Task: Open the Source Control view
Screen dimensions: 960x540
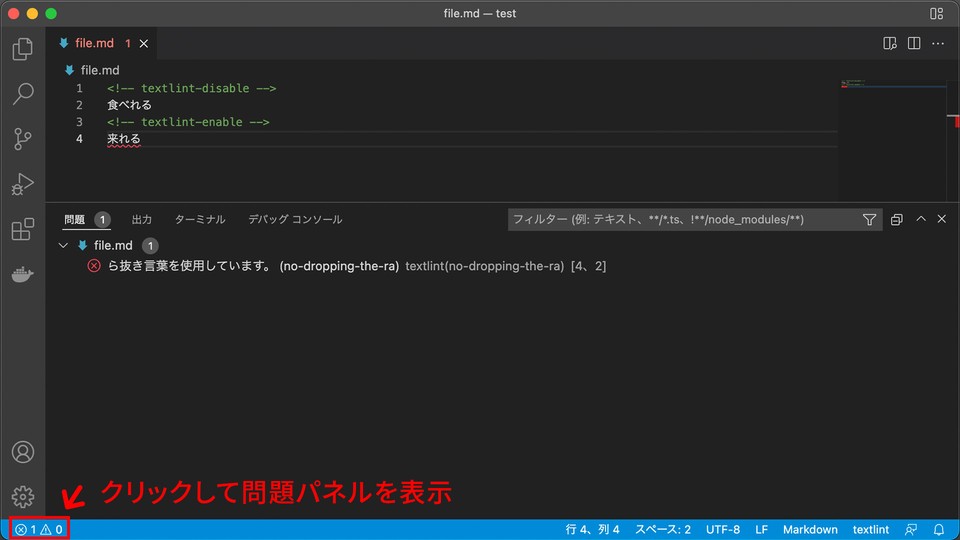Action: click(x=23, y=139)
